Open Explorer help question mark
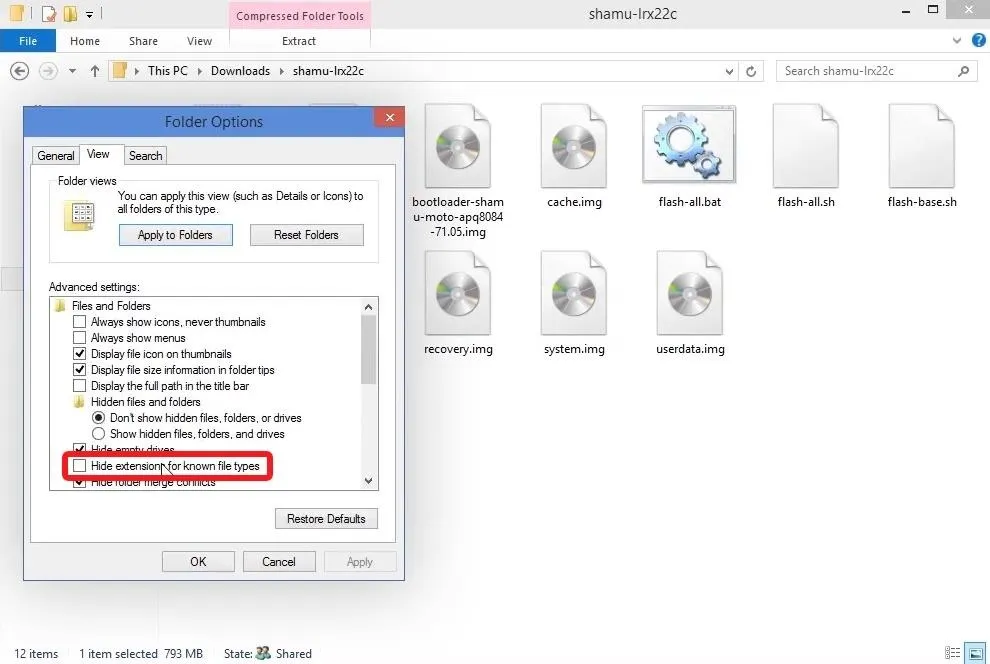This screenshot has height=664, width=990. tap(979, 40)
